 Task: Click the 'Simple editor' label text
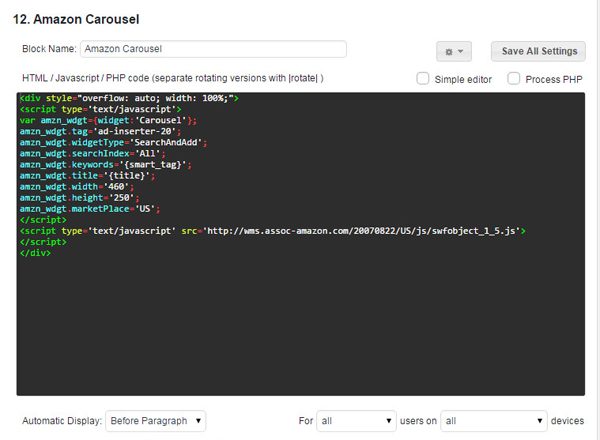463,79
